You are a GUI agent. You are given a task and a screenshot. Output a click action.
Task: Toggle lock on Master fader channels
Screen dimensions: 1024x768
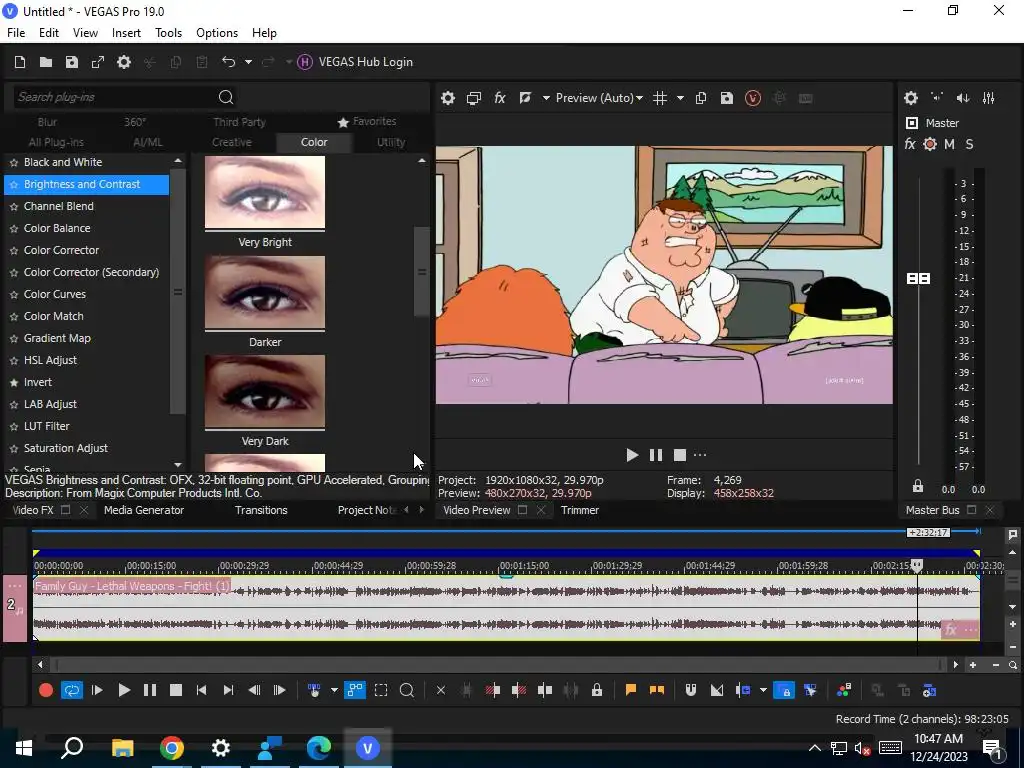918,486
